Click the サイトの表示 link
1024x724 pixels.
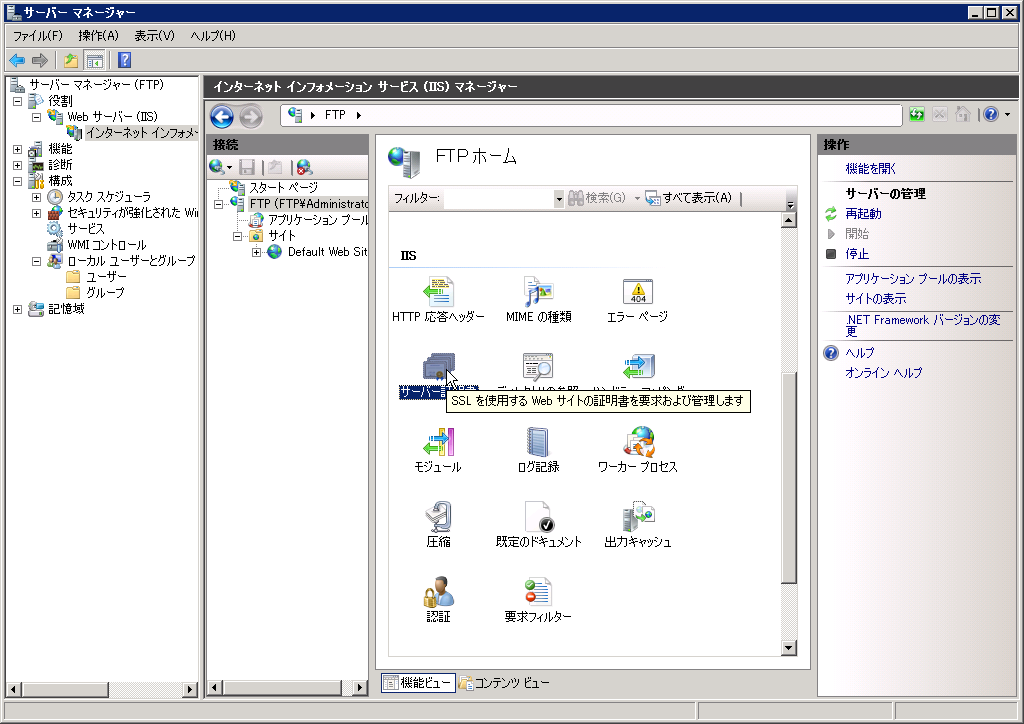(x=876, y=299)
